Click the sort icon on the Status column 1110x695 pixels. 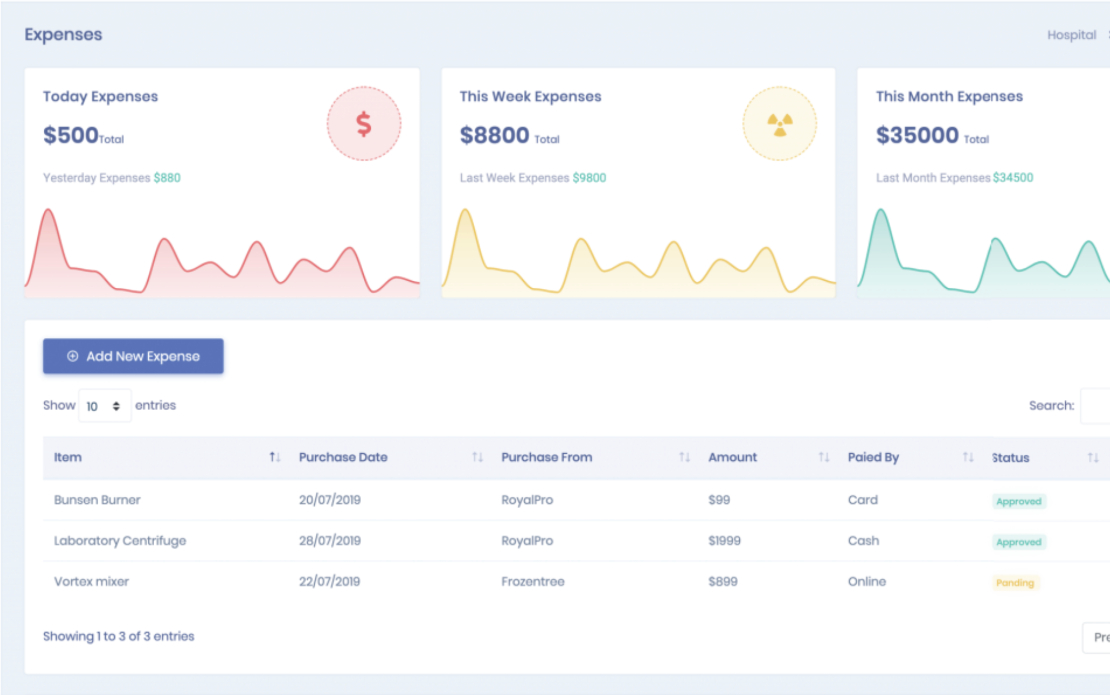pyautogui.click(x=1093, y=457)
